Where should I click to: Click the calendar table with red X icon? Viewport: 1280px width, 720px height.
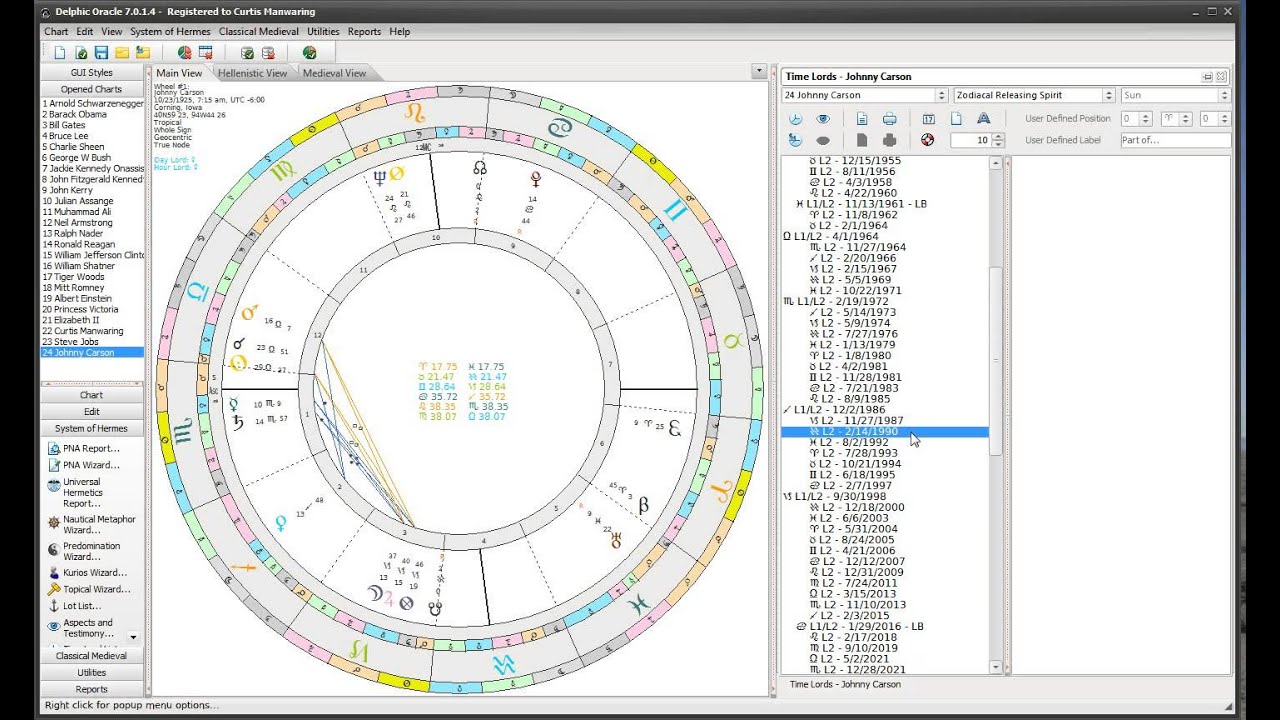click(205, 52)
